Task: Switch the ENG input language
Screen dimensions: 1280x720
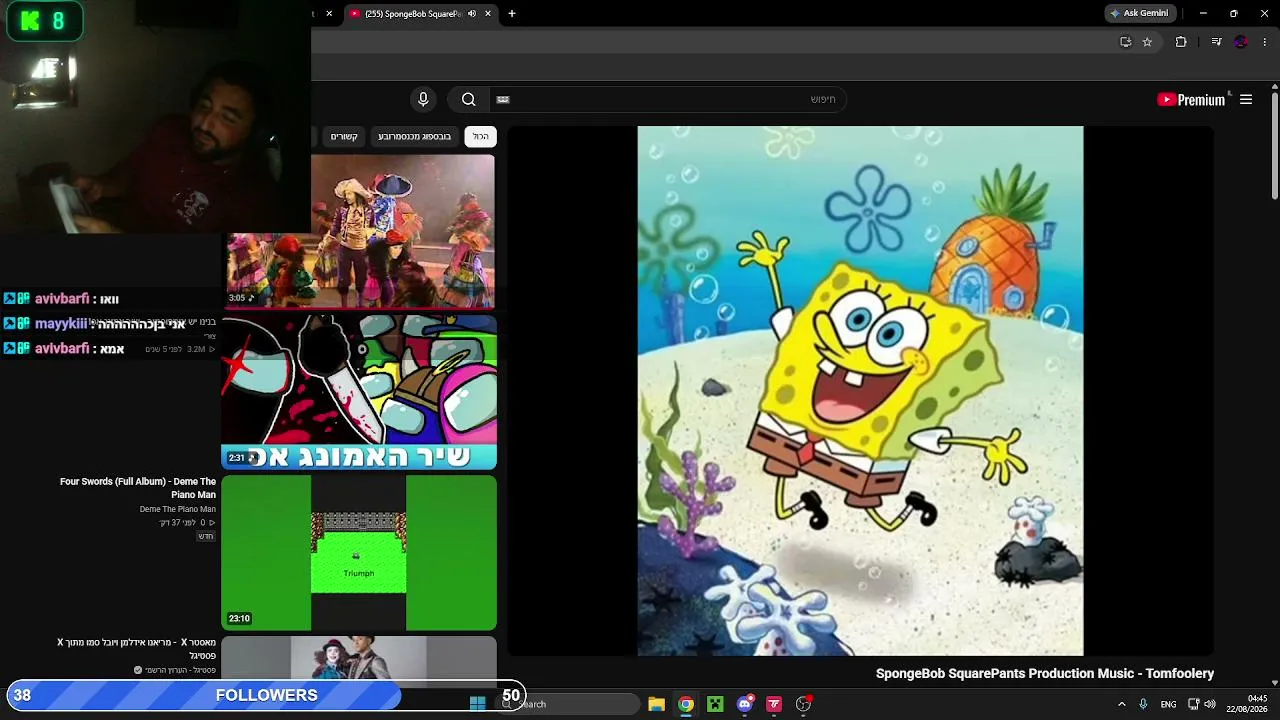Action: (1168, 704)
